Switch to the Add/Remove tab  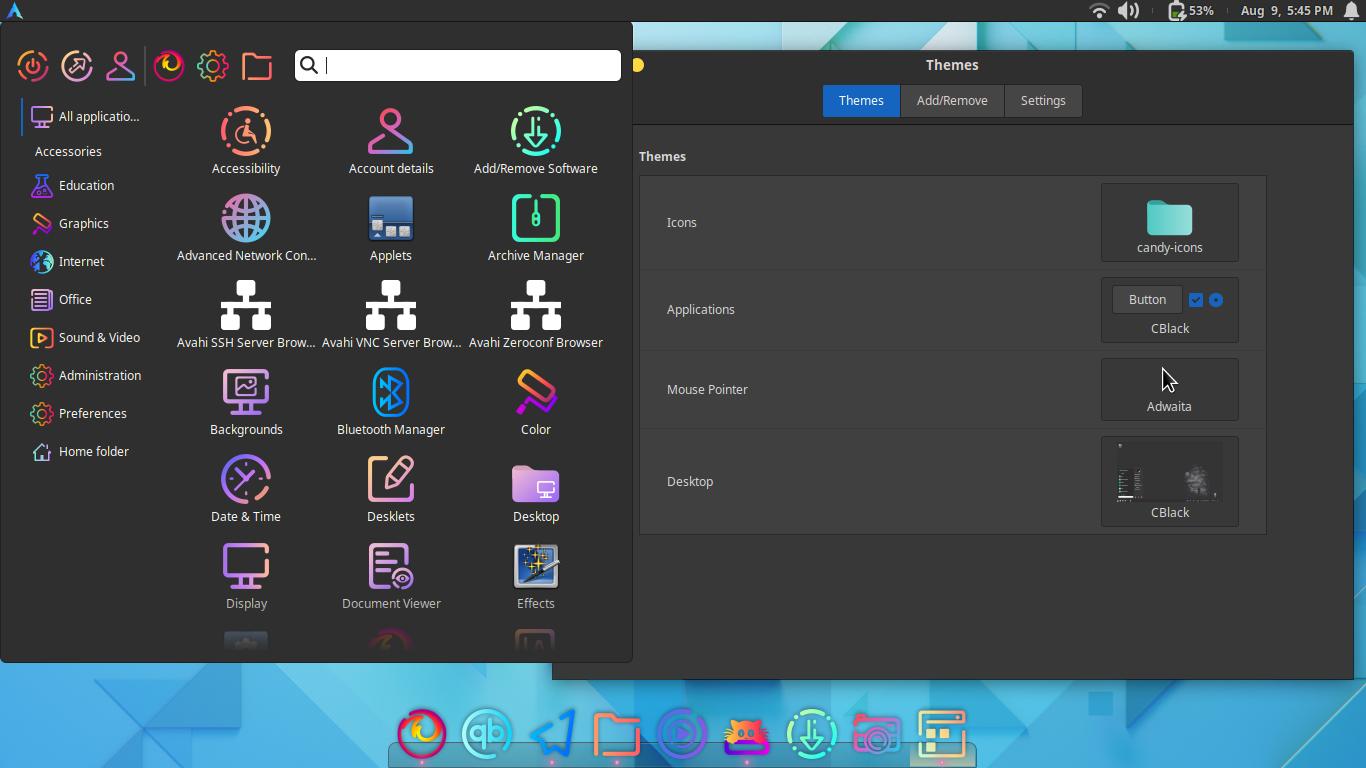pos(952,101)
